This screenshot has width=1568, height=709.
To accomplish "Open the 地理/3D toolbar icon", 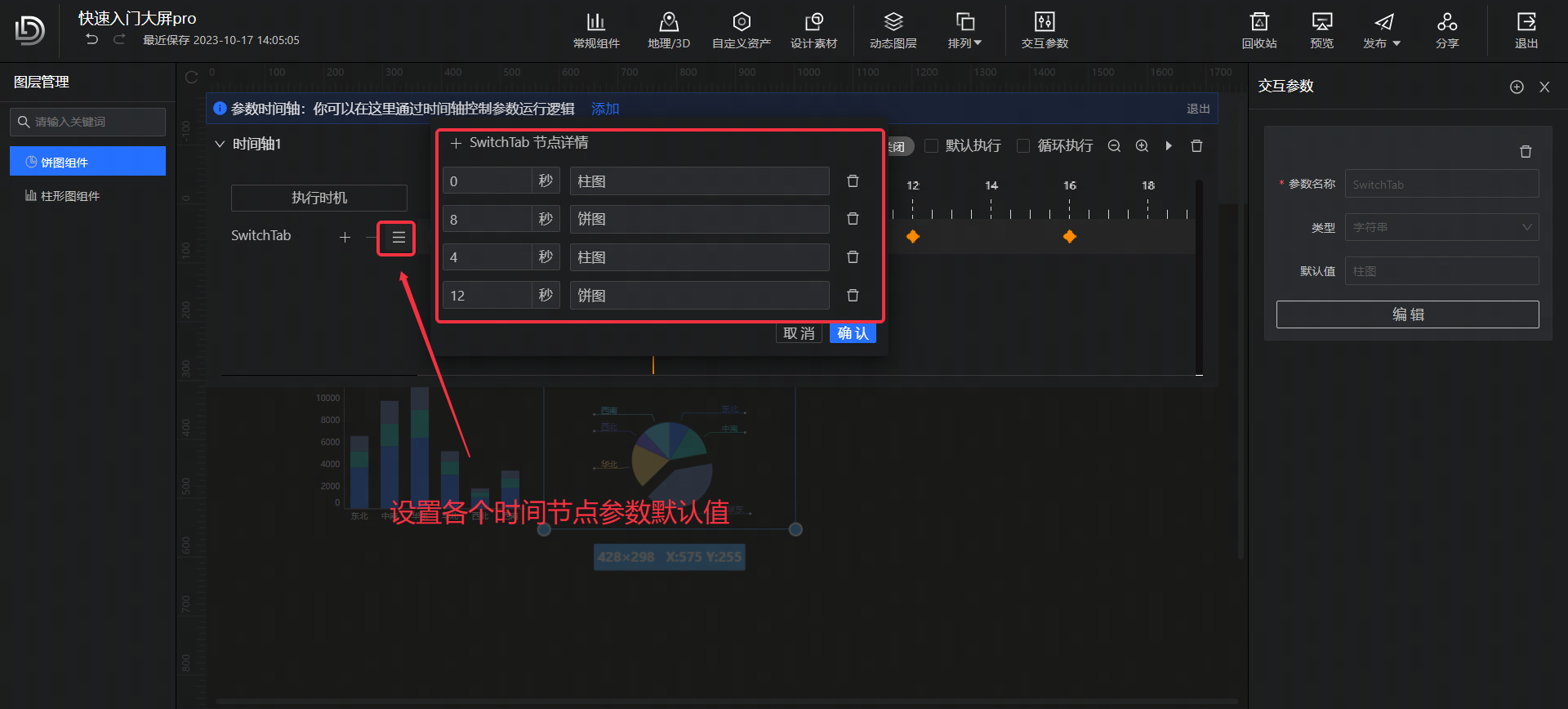I will click(668, 30).
